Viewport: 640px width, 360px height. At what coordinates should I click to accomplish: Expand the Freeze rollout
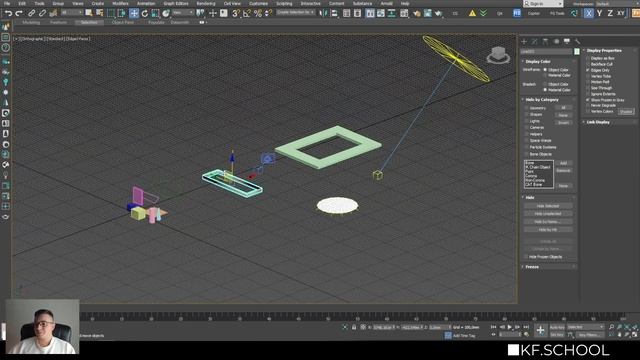[532, 267]
